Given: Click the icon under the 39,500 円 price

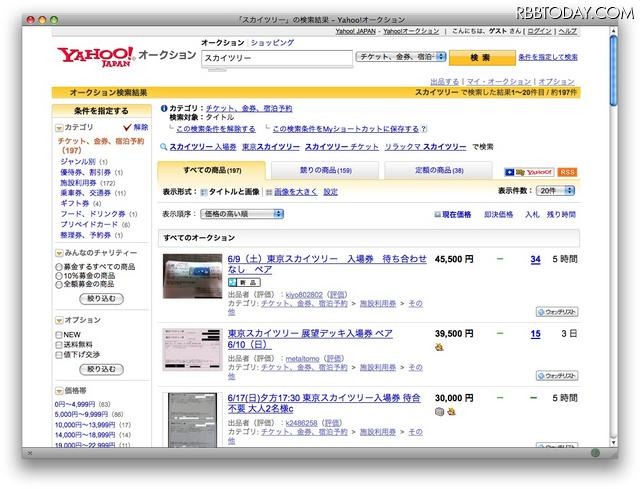Looking at the screenshot, I should point(439,347).
